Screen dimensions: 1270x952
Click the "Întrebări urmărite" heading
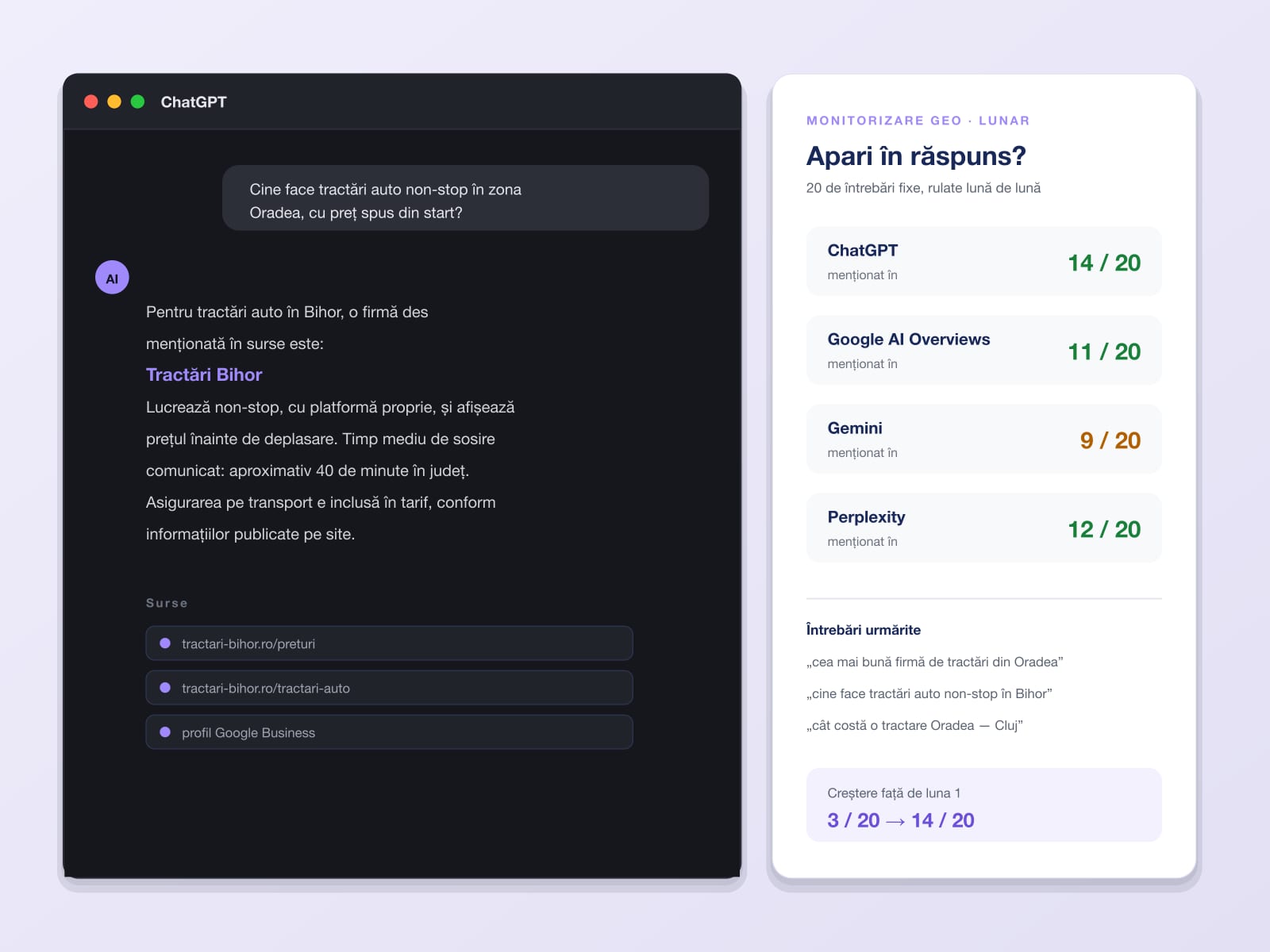pyautogui.click(x=864, y=630)
